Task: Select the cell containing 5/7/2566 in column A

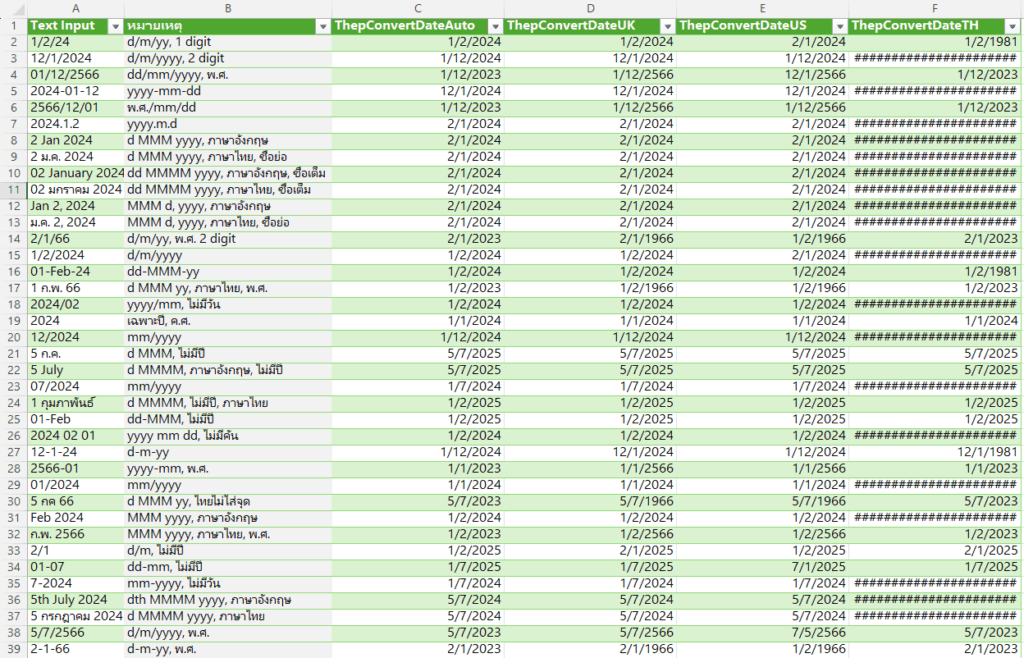Action: [x=76, y=633]
